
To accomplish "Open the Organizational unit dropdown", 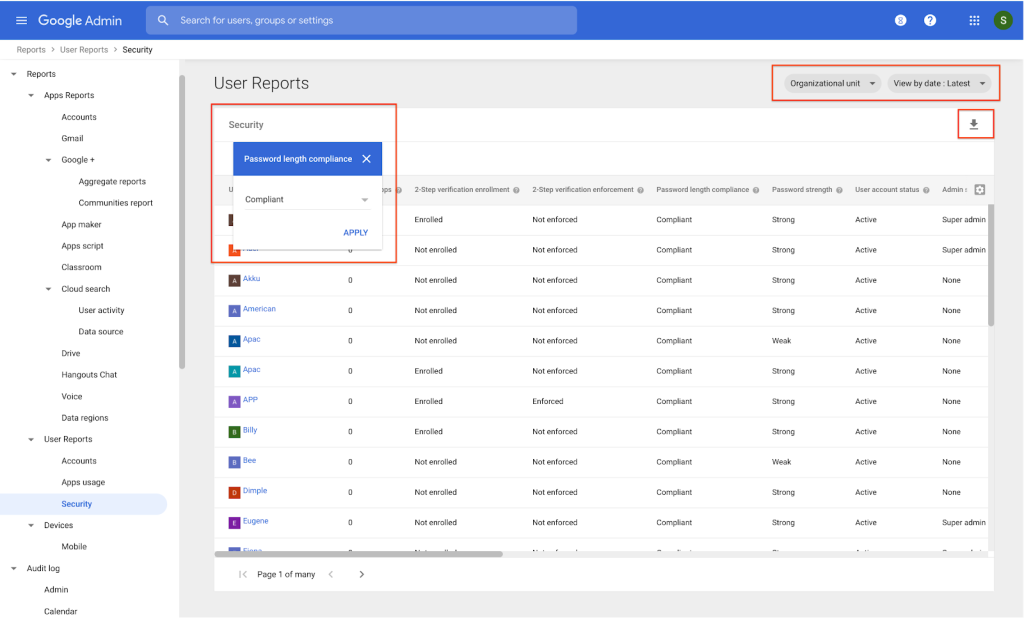I will coord(832,84).
